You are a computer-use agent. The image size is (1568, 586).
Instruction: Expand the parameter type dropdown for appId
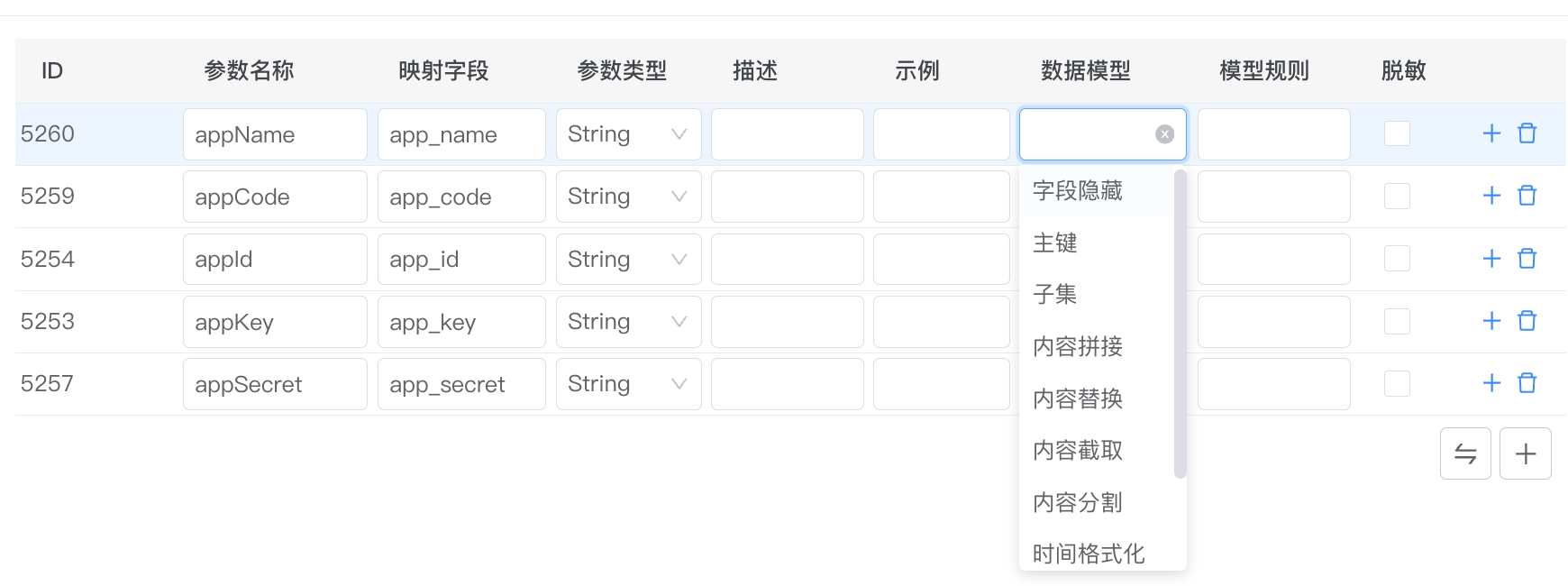(x=628, y=259)
